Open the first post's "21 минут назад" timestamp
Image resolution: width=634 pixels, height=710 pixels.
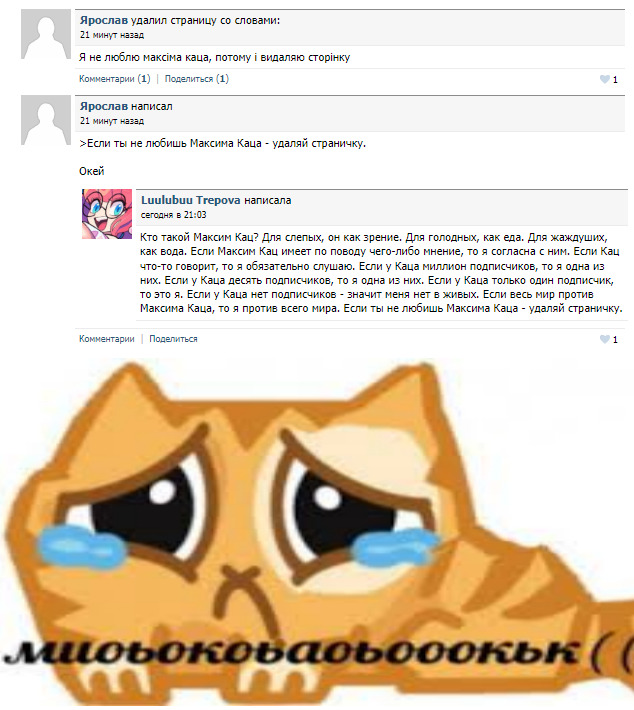(112, 35)
